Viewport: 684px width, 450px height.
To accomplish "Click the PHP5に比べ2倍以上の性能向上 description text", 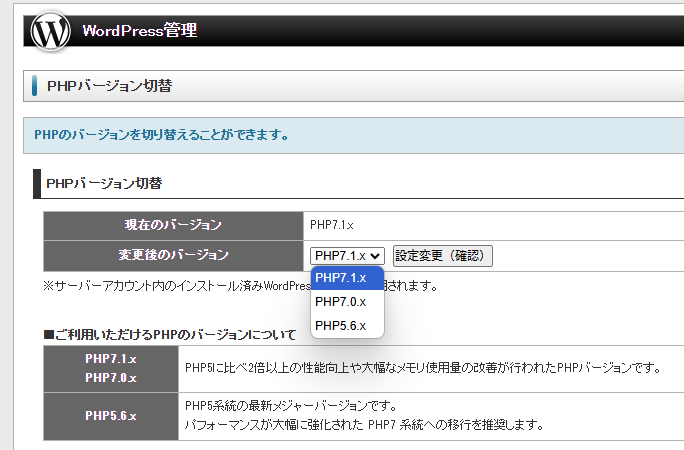I will click(423, 368).
